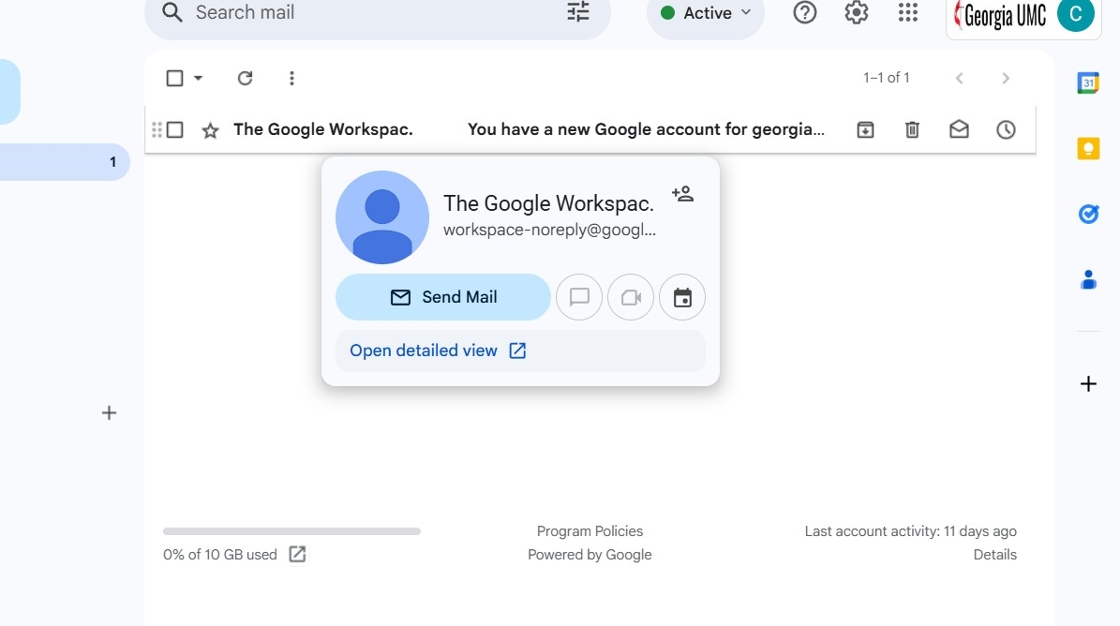The height and width of the screenshot is (626, 1120).
Task: Delete the Google Workspace email
Action: [912, 129]
